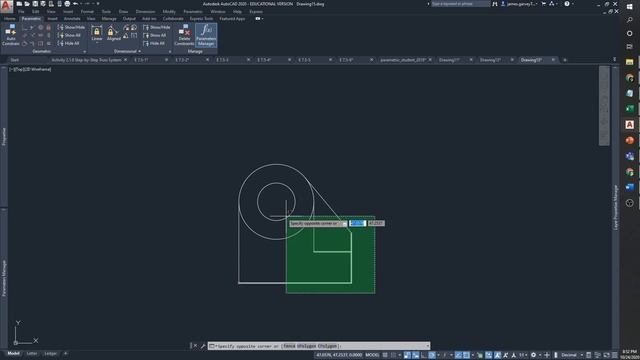Click the search keyword input field
The width and height of the screenshot is (640, 360).
tap(460, 4)
